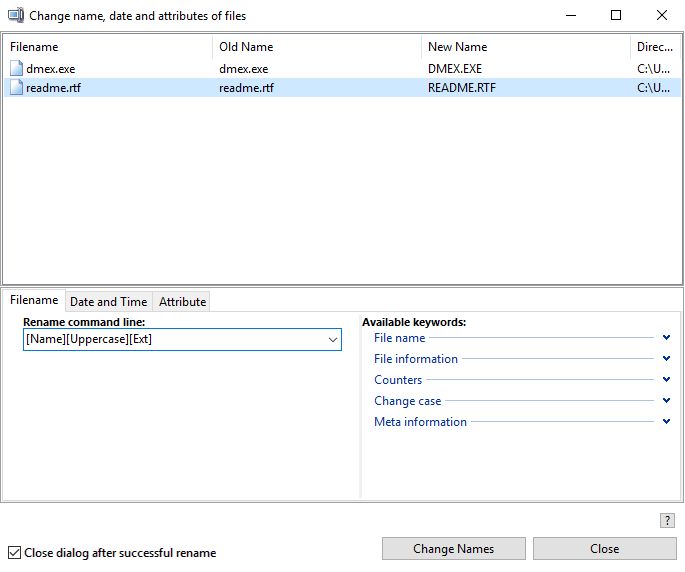Click the dmex.exe file icon
The height and width of the screenshot is (572, 685).
[x=17, y=69]
